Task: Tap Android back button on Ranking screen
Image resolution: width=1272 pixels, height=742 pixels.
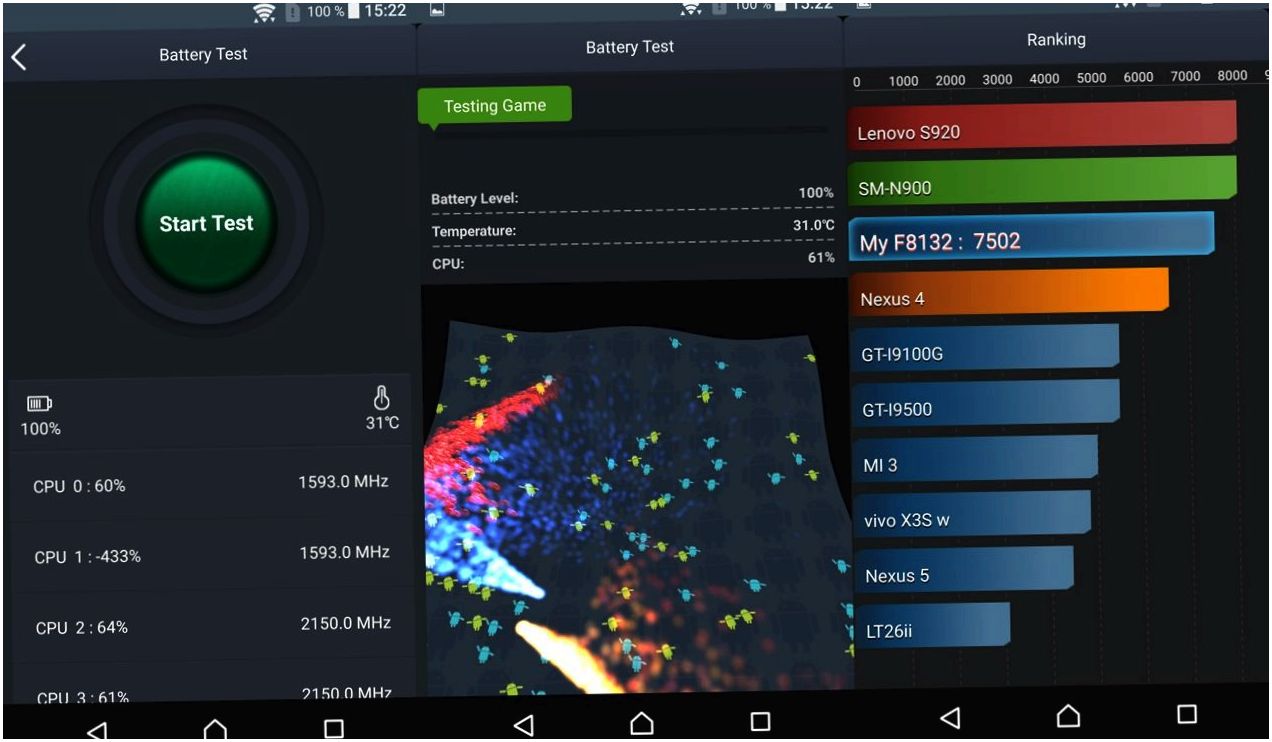Action: coord(950,717)
